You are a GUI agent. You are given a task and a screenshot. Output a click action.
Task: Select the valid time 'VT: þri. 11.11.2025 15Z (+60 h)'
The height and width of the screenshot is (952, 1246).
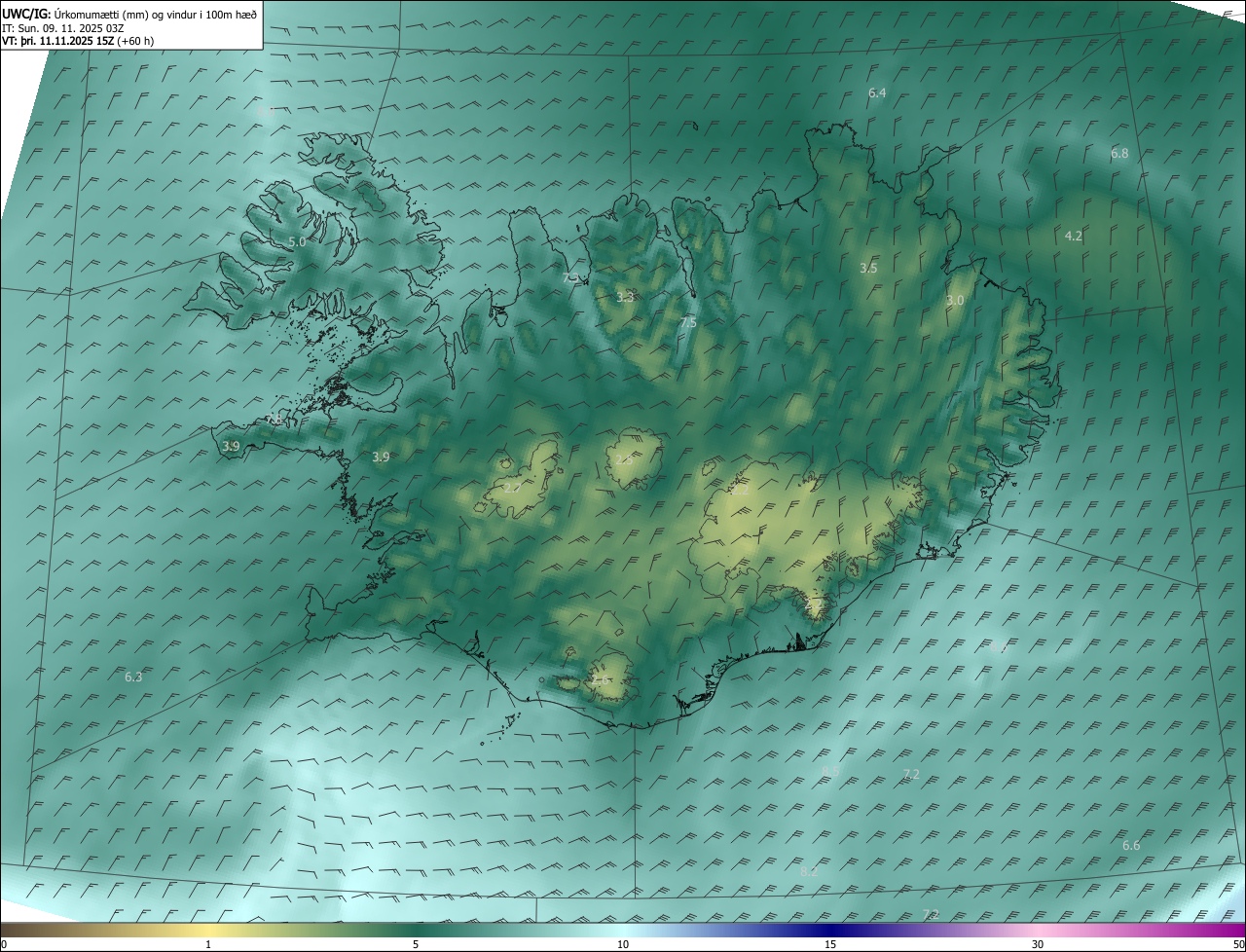[77, 41]
